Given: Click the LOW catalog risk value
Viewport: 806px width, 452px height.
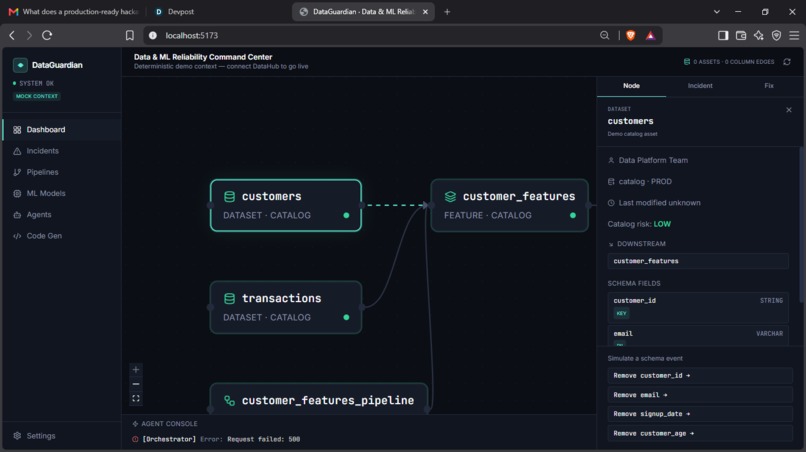Looking at the screenshot, I should [662, 224].
